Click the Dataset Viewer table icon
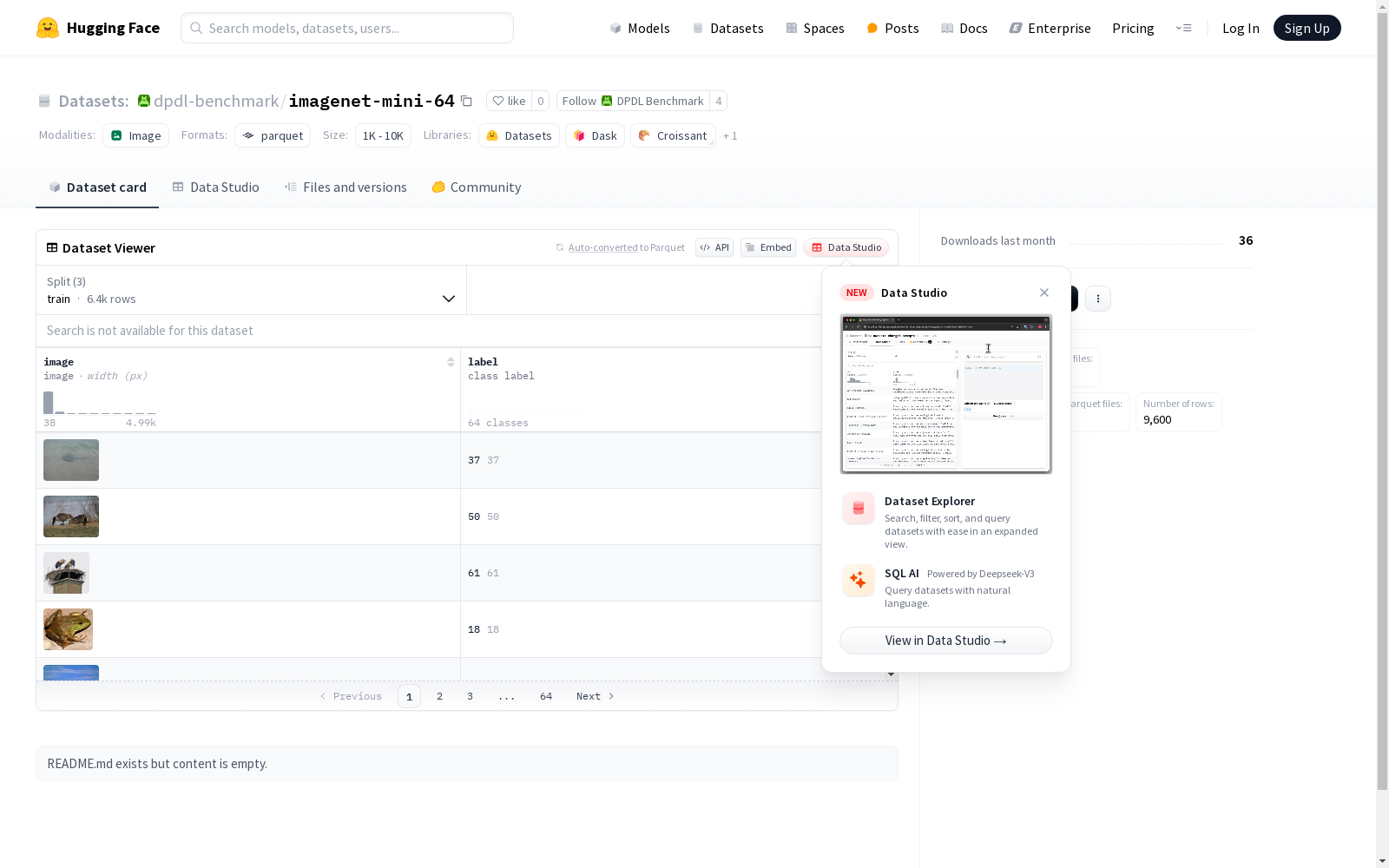 pyautogui.click(x=52, y=247)
